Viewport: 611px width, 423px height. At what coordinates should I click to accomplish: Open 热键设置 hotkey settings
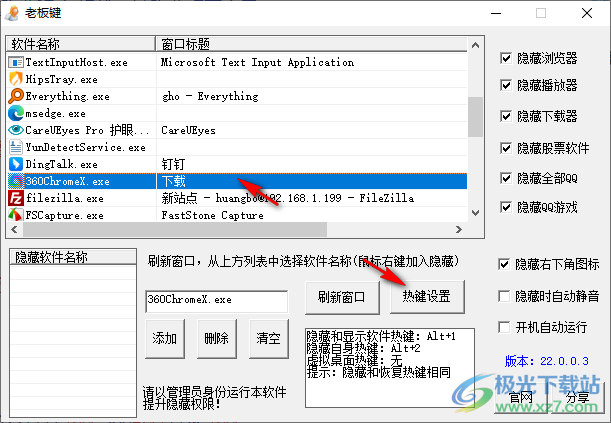[427, 296]
